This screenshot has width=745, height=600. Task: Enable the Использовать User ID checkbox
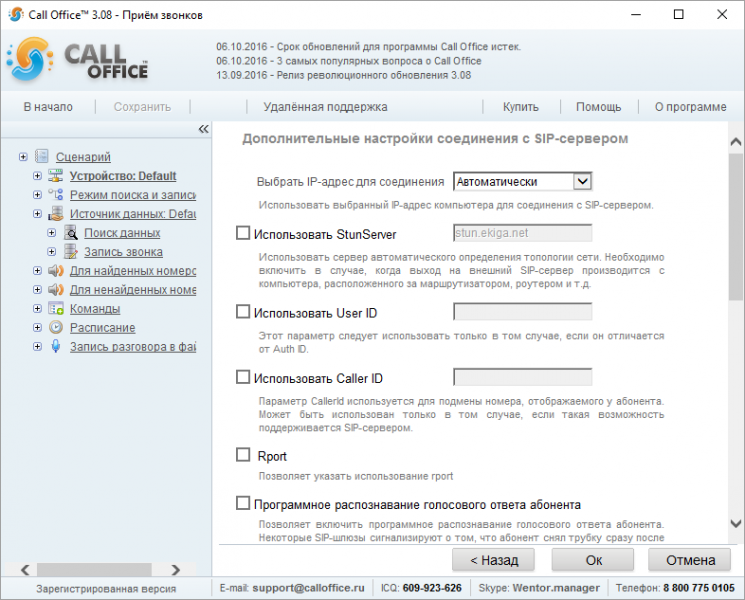click(243, 312)
